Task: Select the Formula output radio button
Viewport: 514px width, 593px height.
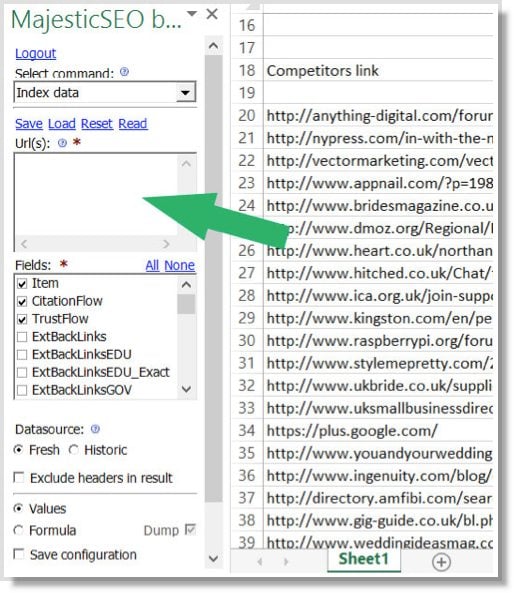Action: click(x=18, y=530)
